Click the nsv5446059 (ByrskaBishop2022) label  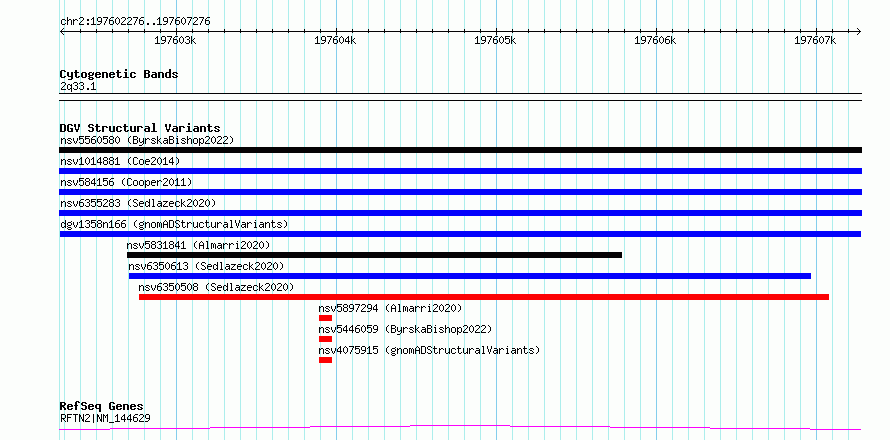[405, 329]
